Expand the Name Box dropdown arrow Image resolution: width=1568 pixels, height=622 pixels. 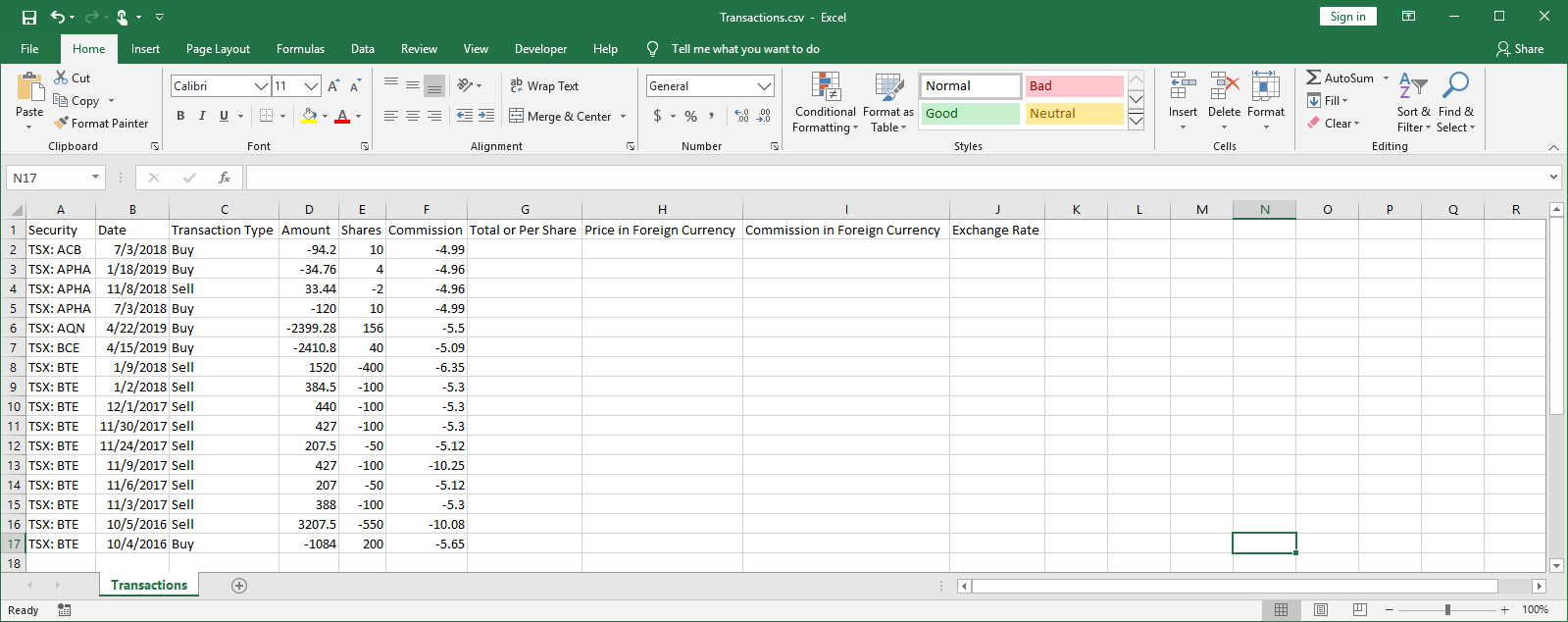95,178
